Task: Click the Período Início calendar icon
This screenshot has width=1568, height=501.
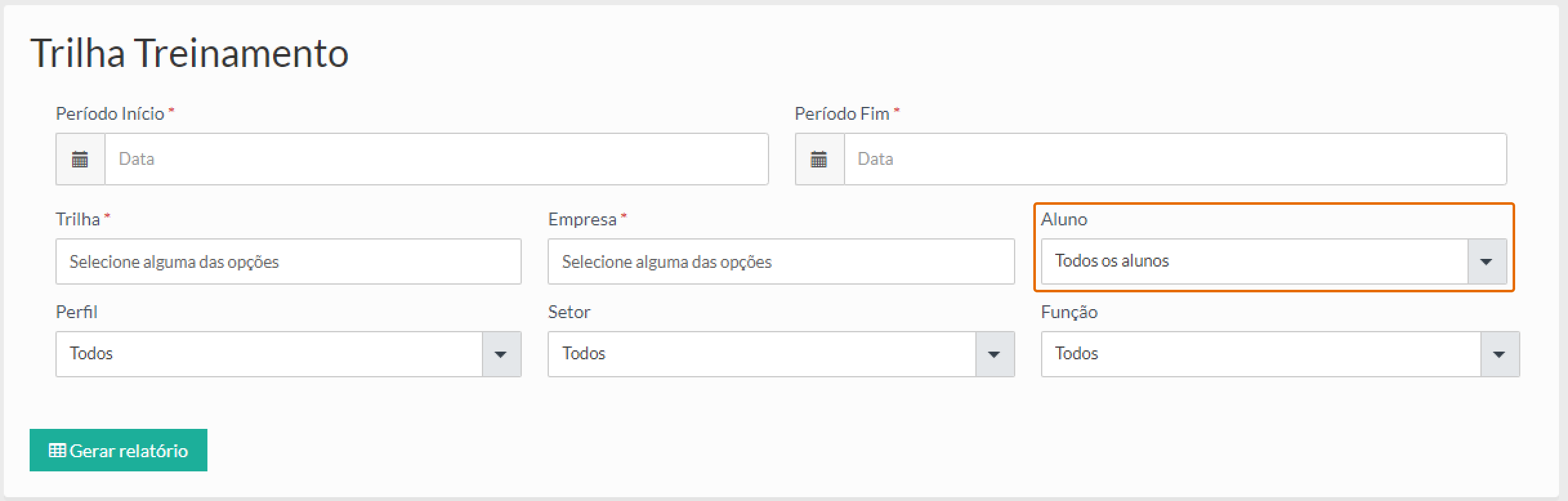Action: [x=80, y=159]
